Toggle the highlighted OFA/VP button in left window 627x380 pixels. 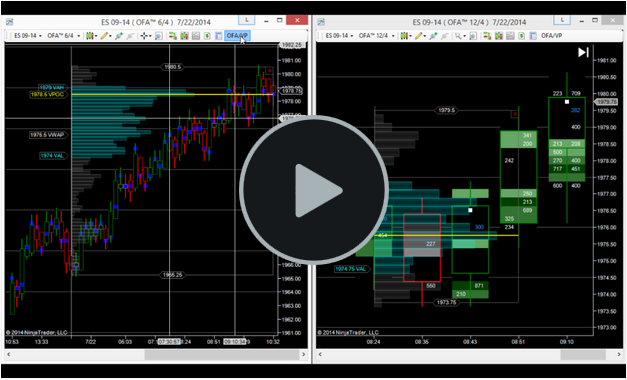point(237,36)
